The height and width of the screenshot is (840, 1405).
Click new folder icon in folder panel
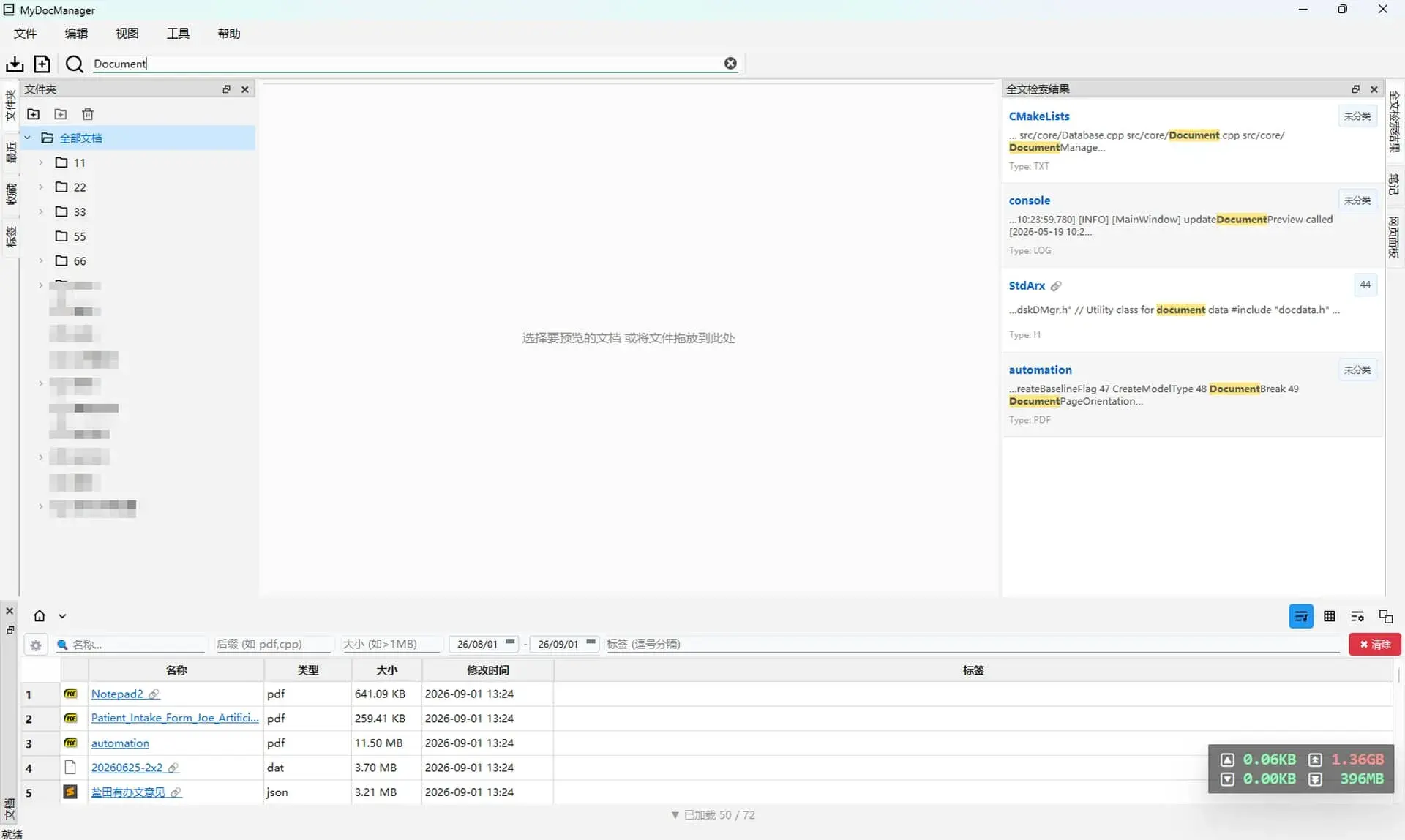(34, 114)
